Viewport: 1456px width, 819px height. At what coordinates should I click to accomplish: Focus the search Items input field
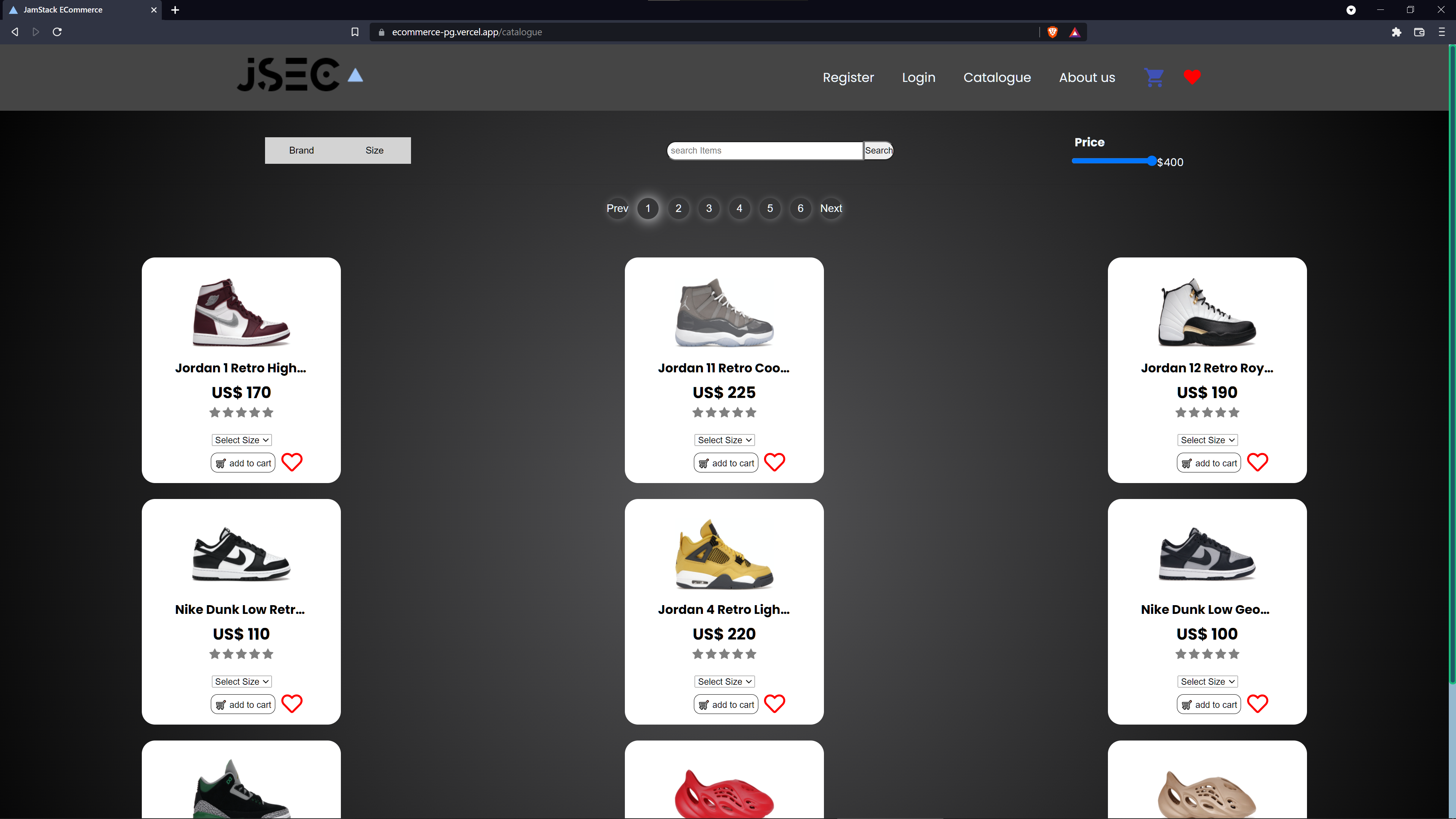point(765,151)
